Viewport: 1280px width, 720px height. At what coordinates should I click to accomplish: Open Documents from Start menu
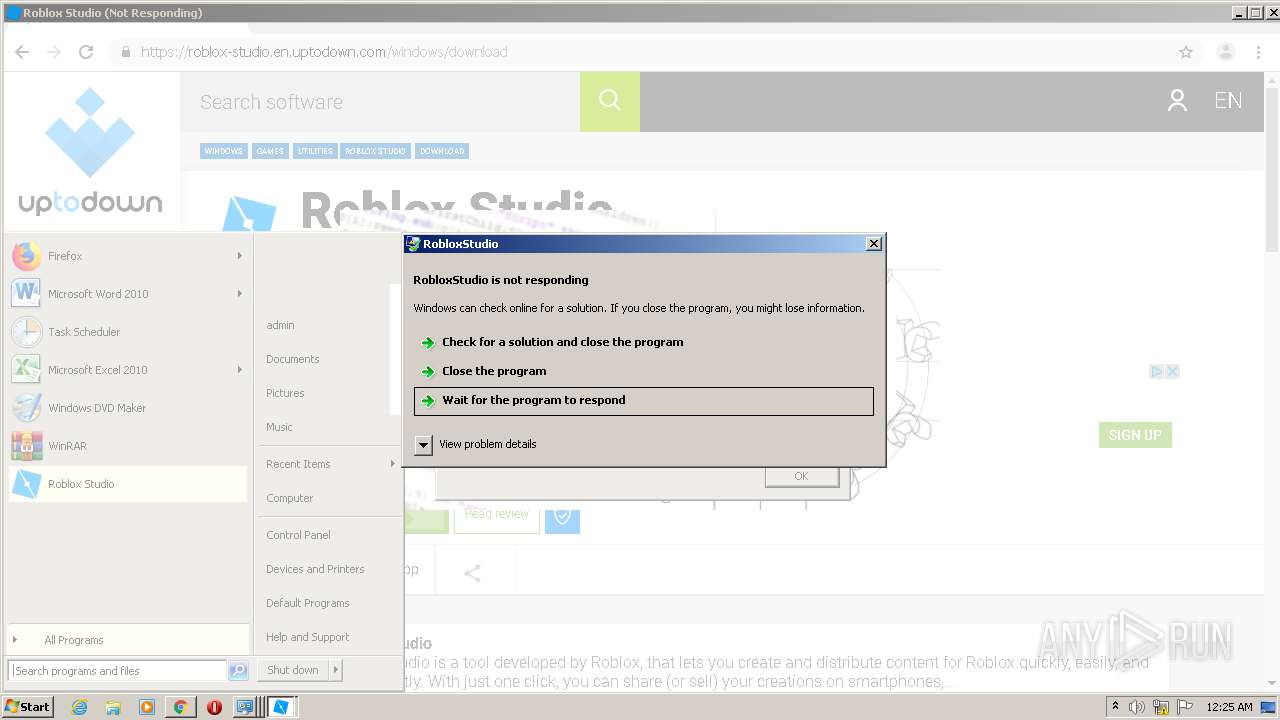point(293,359)
